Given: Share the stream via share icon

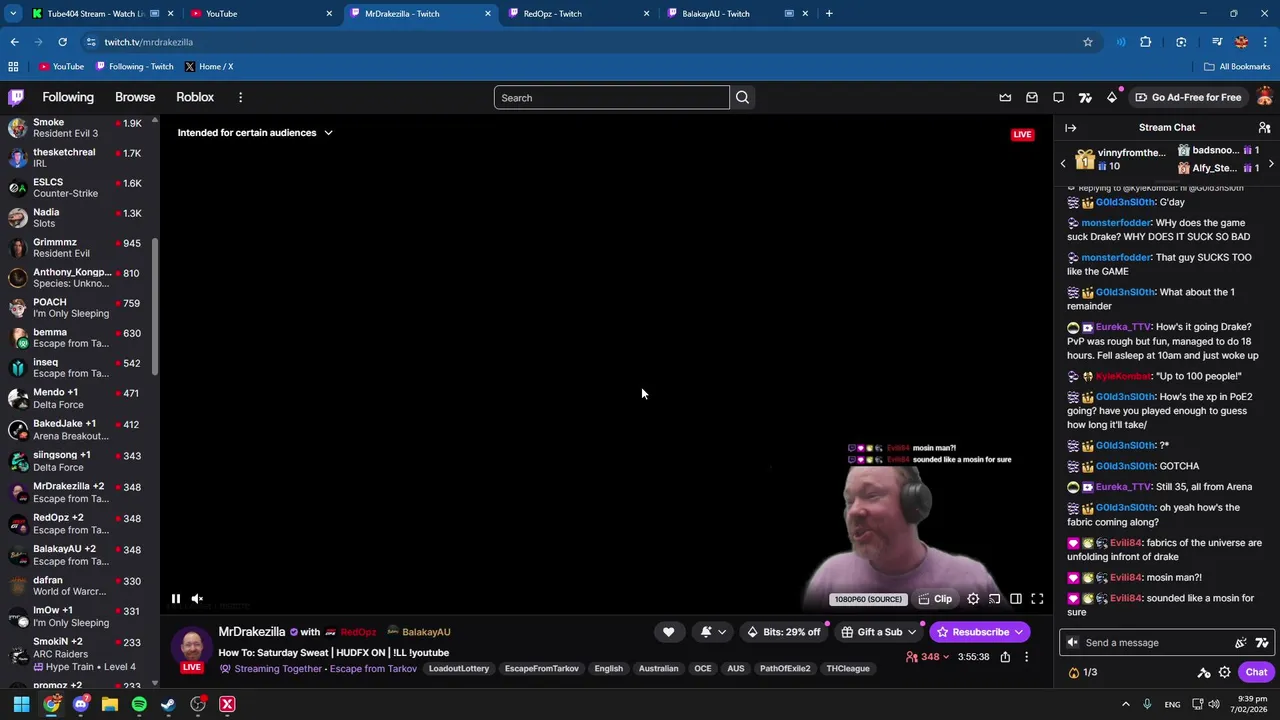Looking at the screenshot, I should [x=1005, y=657].
